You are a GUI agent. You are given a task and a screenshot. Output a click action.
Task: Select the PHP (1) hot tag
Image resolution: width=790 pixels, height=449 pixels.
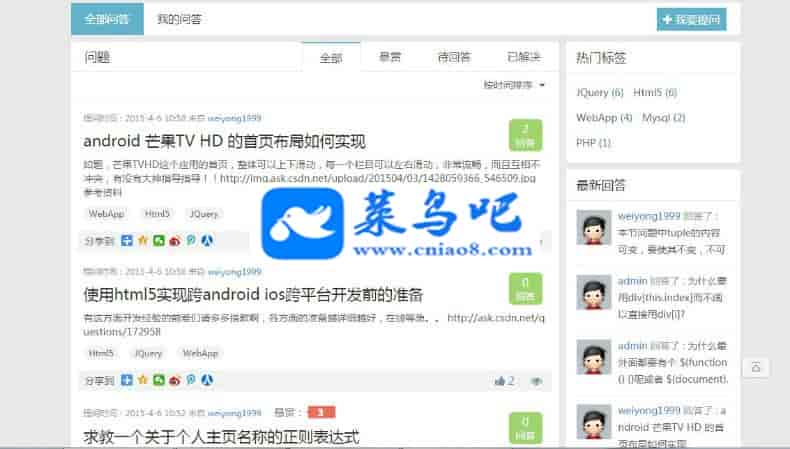click(x=594, y=143)
